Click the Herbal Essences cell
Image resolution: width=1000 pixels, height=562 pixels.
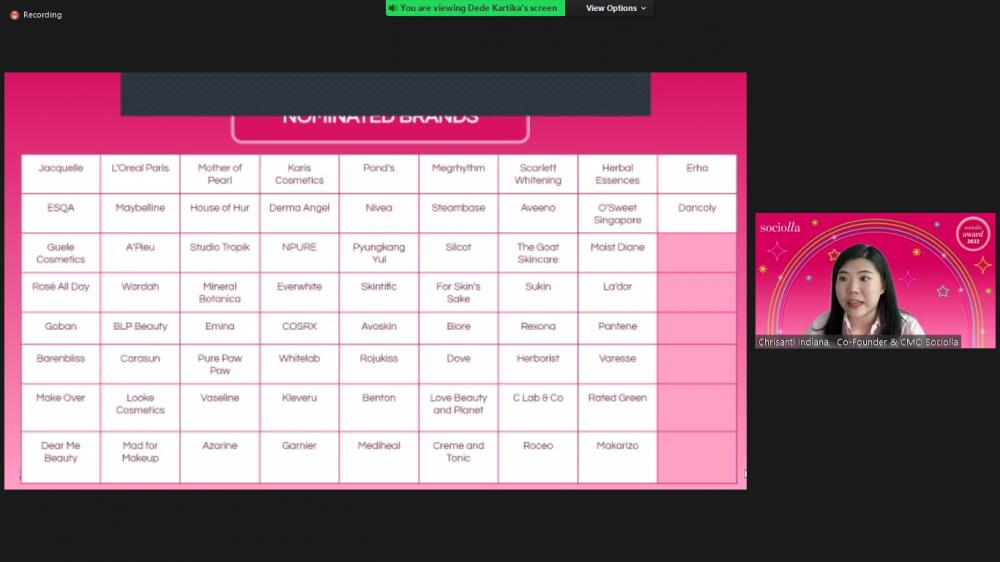617,174
